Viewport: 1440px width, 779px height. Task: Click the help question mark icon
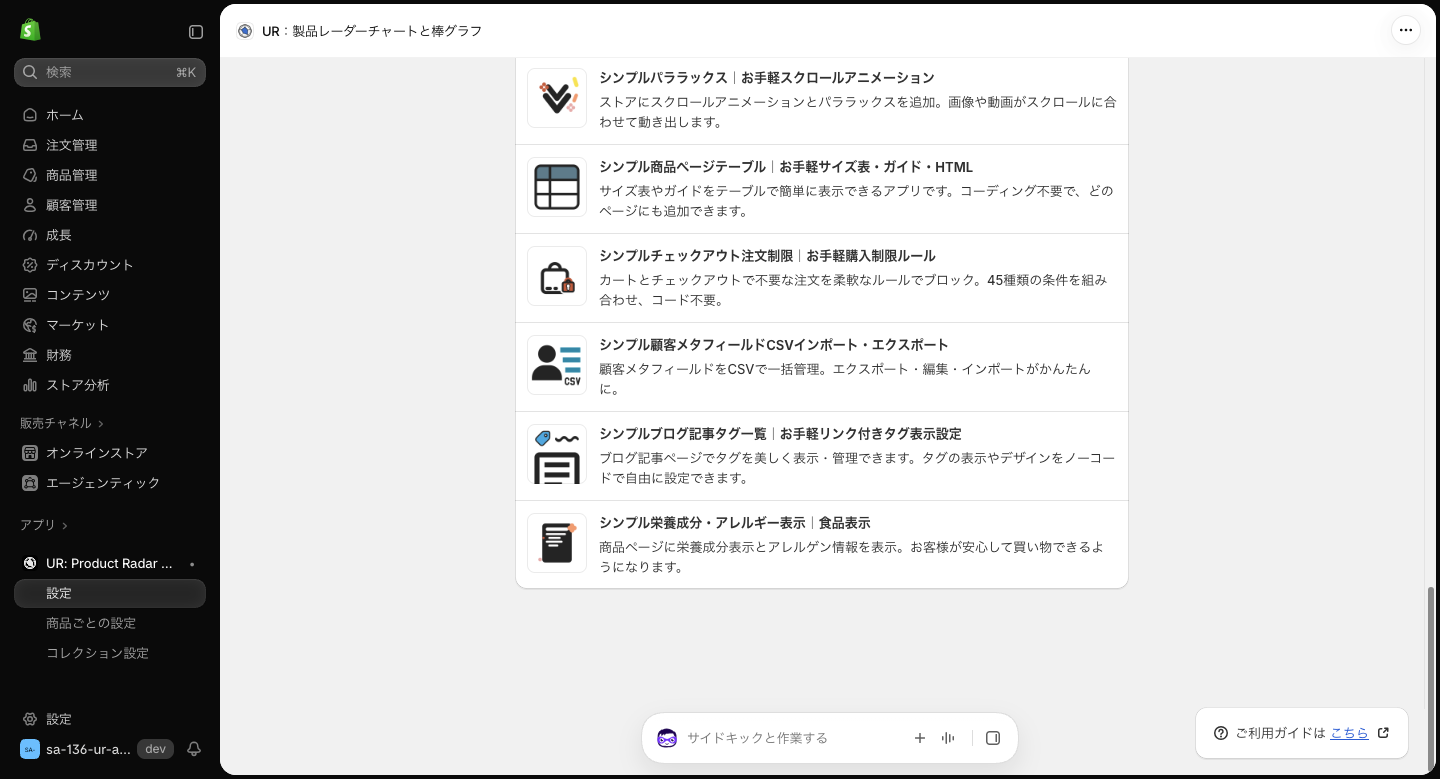click(1221, 733)
